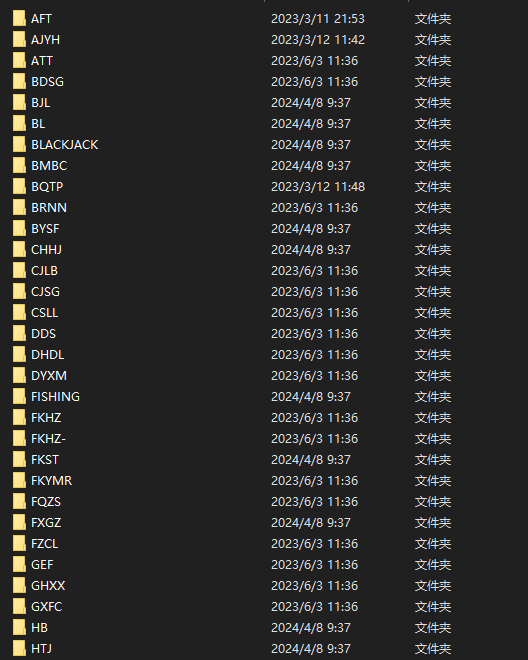Select the AFT folder icon
This screenshot has width=528, height=660.
coord(19,19)
